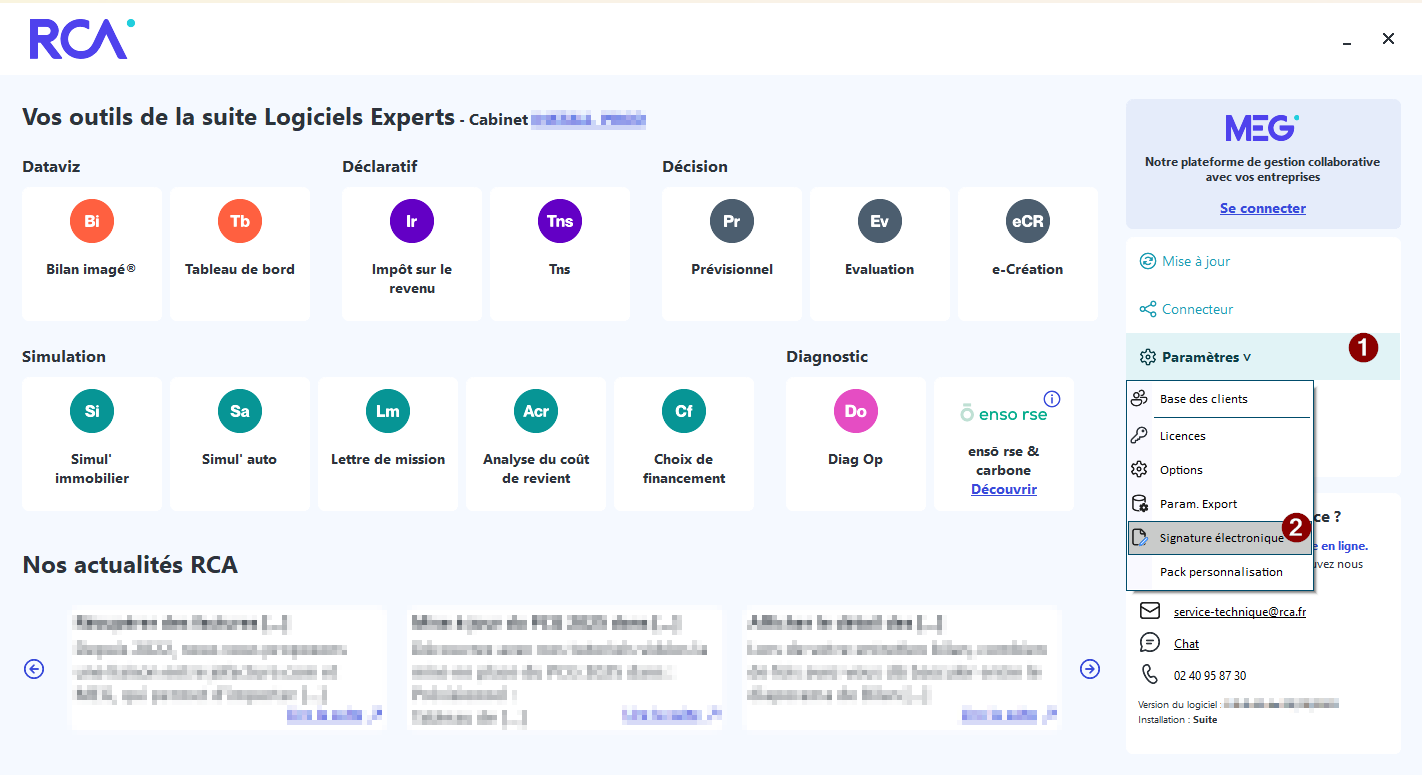Open third news card's read-more link

point(1010,714)
